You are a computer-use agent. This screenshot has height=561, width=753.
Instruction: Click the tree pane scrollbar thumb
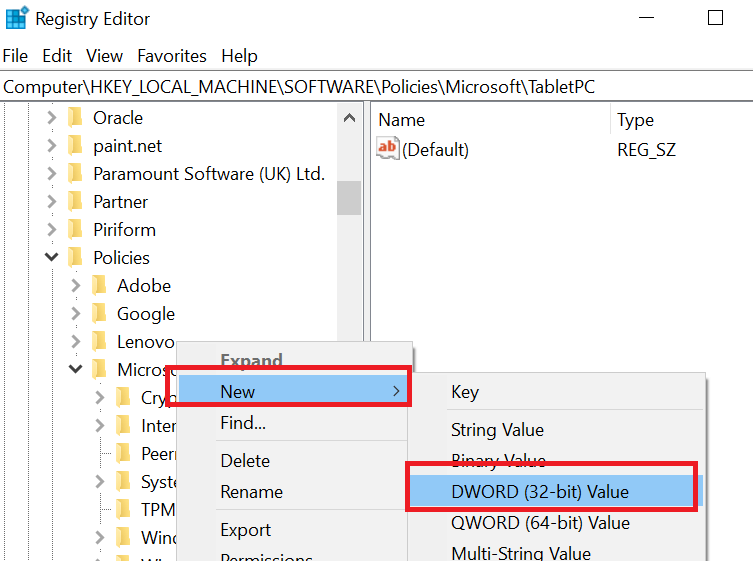349,198
